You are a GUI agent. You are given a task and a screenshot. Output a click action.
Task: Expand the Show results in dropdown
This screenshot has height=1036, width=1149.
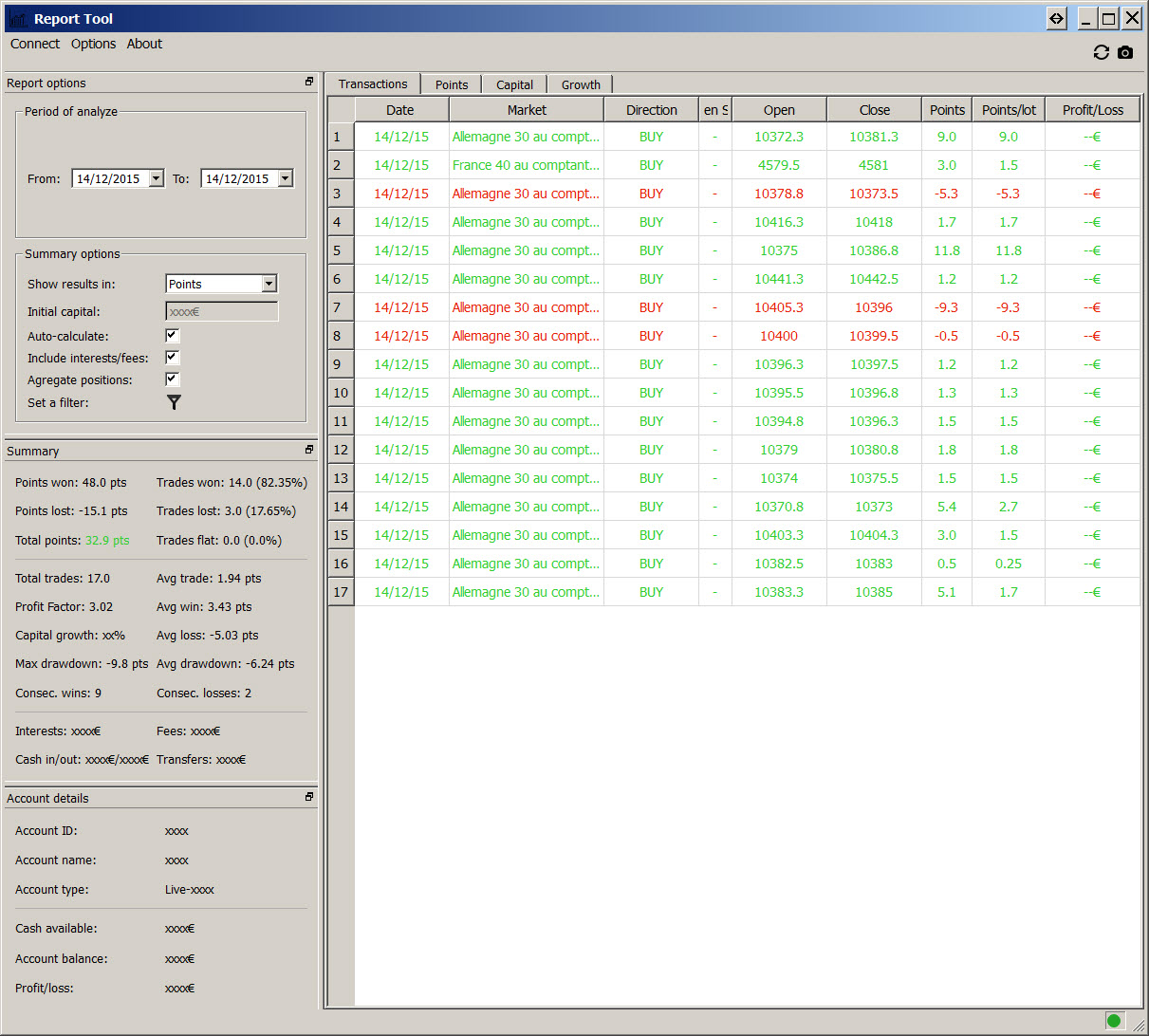click(269, 284)
